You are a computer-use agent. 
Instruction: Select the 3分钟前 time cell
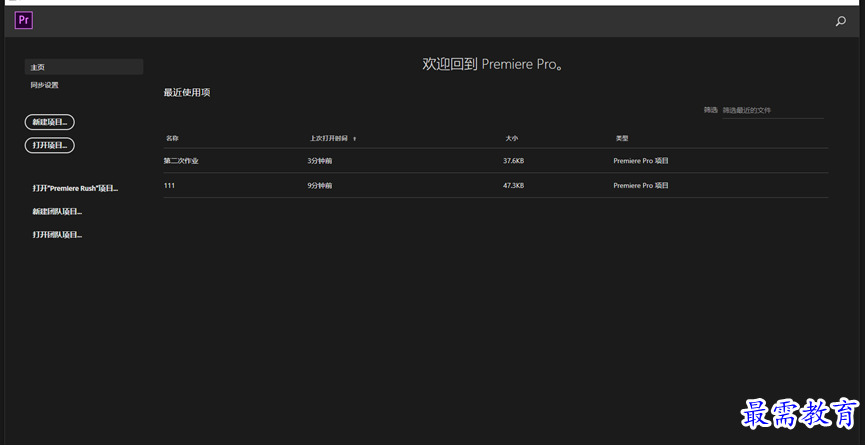[320, 161]
